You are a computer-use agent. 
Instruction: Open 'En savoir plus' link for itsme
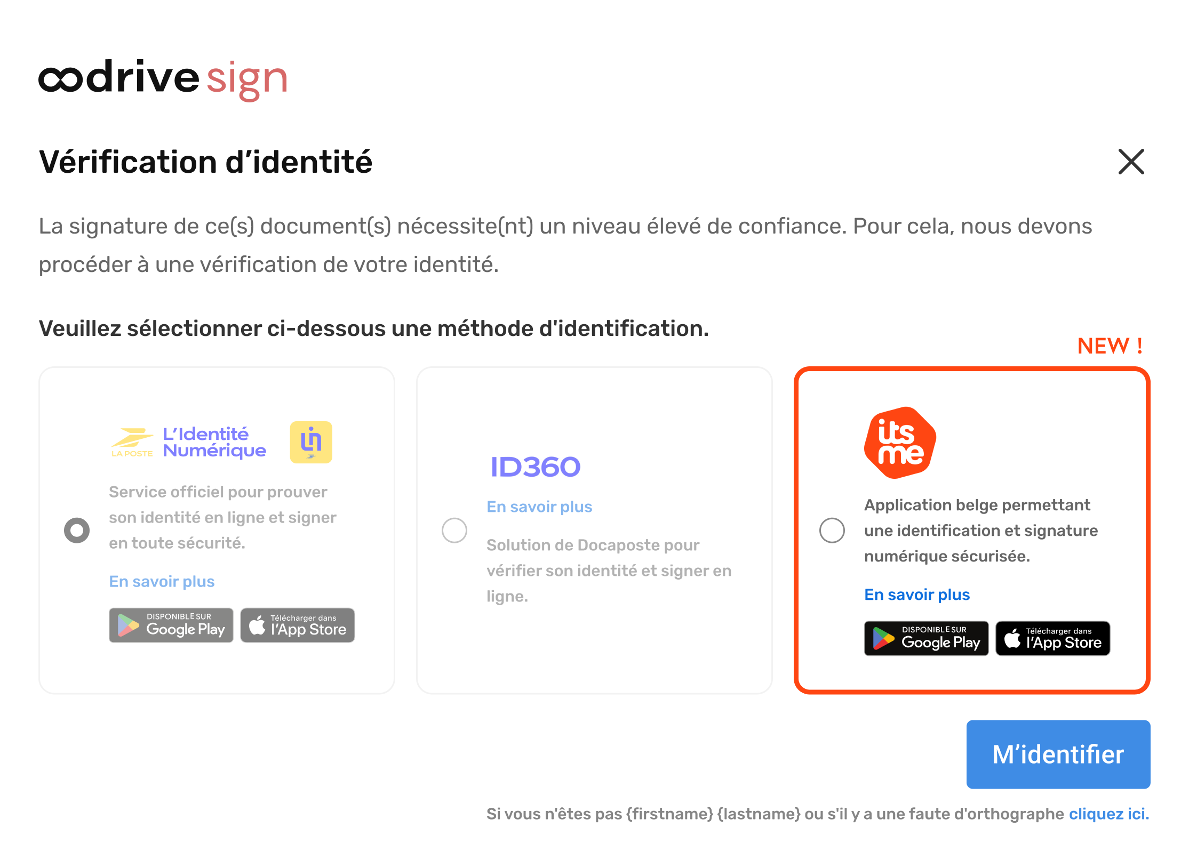917,595
